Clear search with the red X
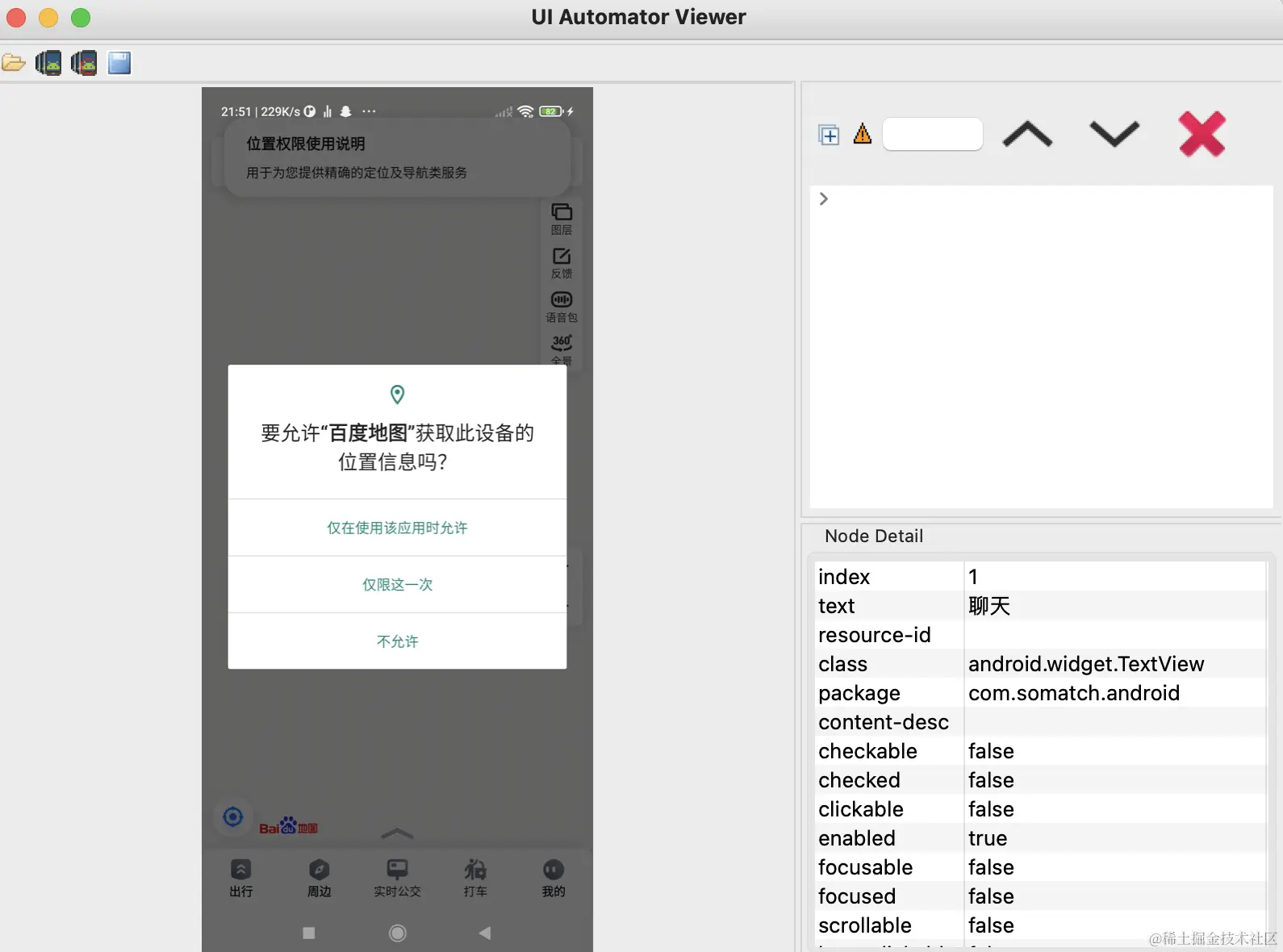Screen dimensions: 1283x952 tap(1202, 134)
